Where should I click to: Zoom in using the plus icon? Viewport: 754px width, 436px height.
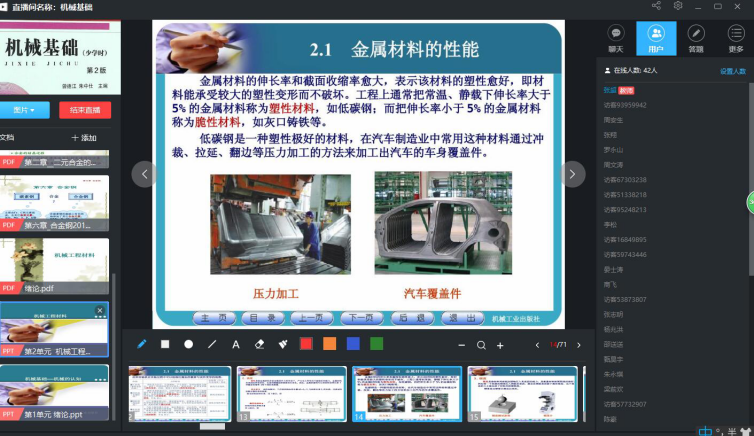tap(500, 345)
